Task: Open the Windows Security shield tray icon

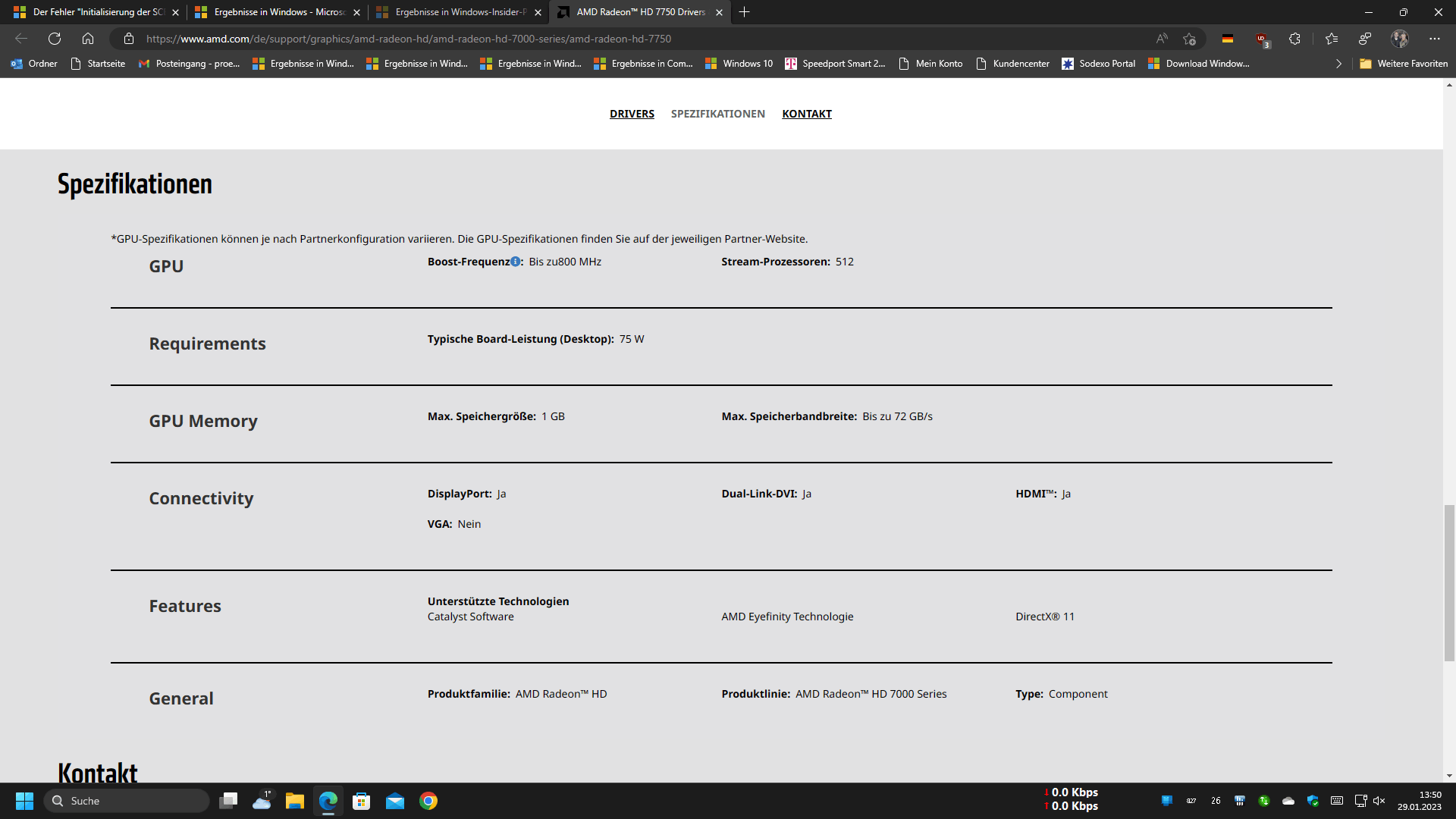Action: pyautogui.click(x=1313, y=801)
